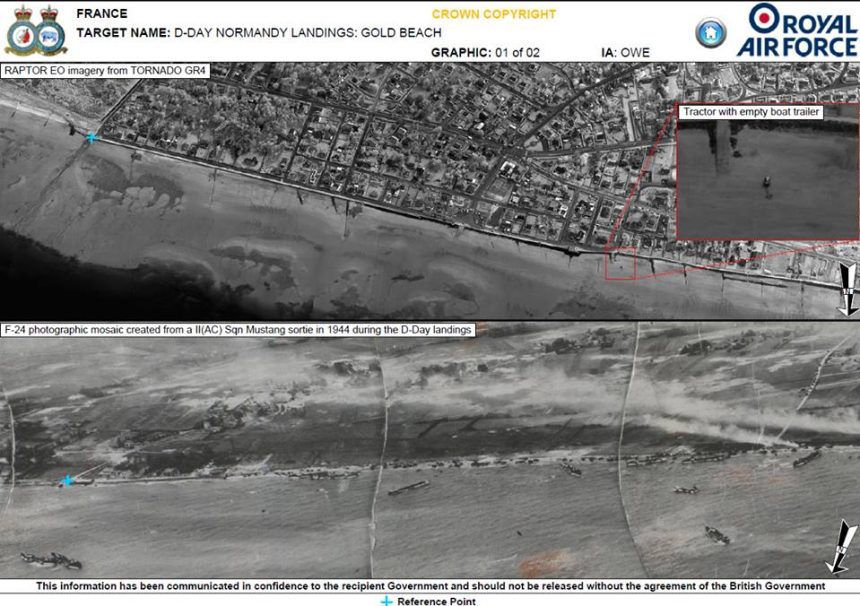Click the British Government confidentiality notice
The image size is (860, 606).
click(430, 586)
